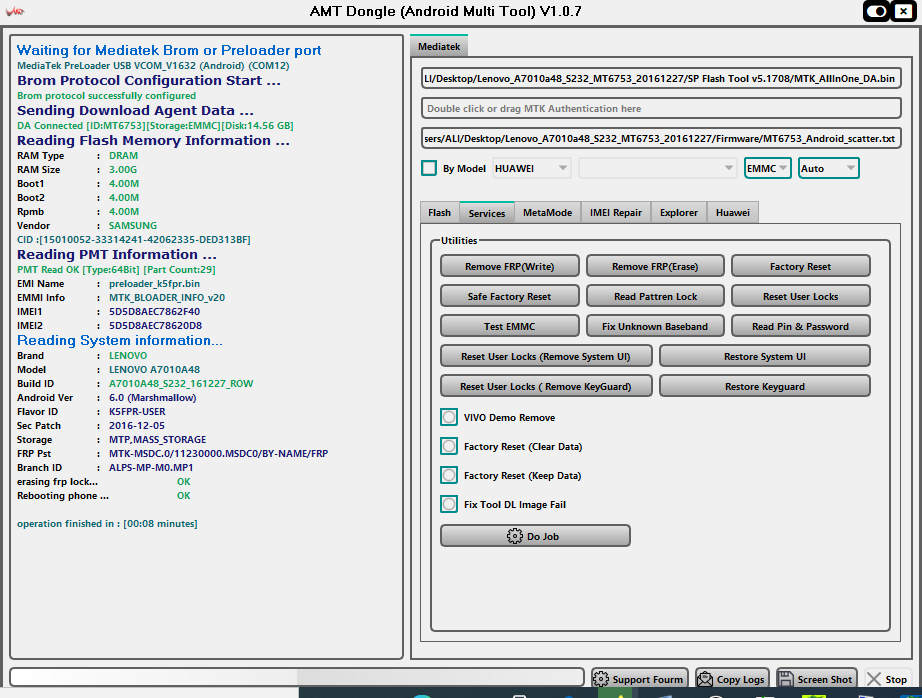The width and height of the screenshot is (922, 698).
Task: Select Fix Tool DL Image Fail option
Action: [449, 504]
